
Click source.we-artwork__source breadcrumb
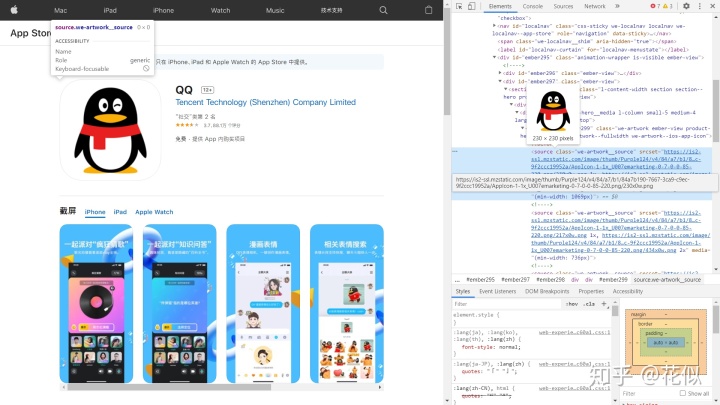point(667,279)
